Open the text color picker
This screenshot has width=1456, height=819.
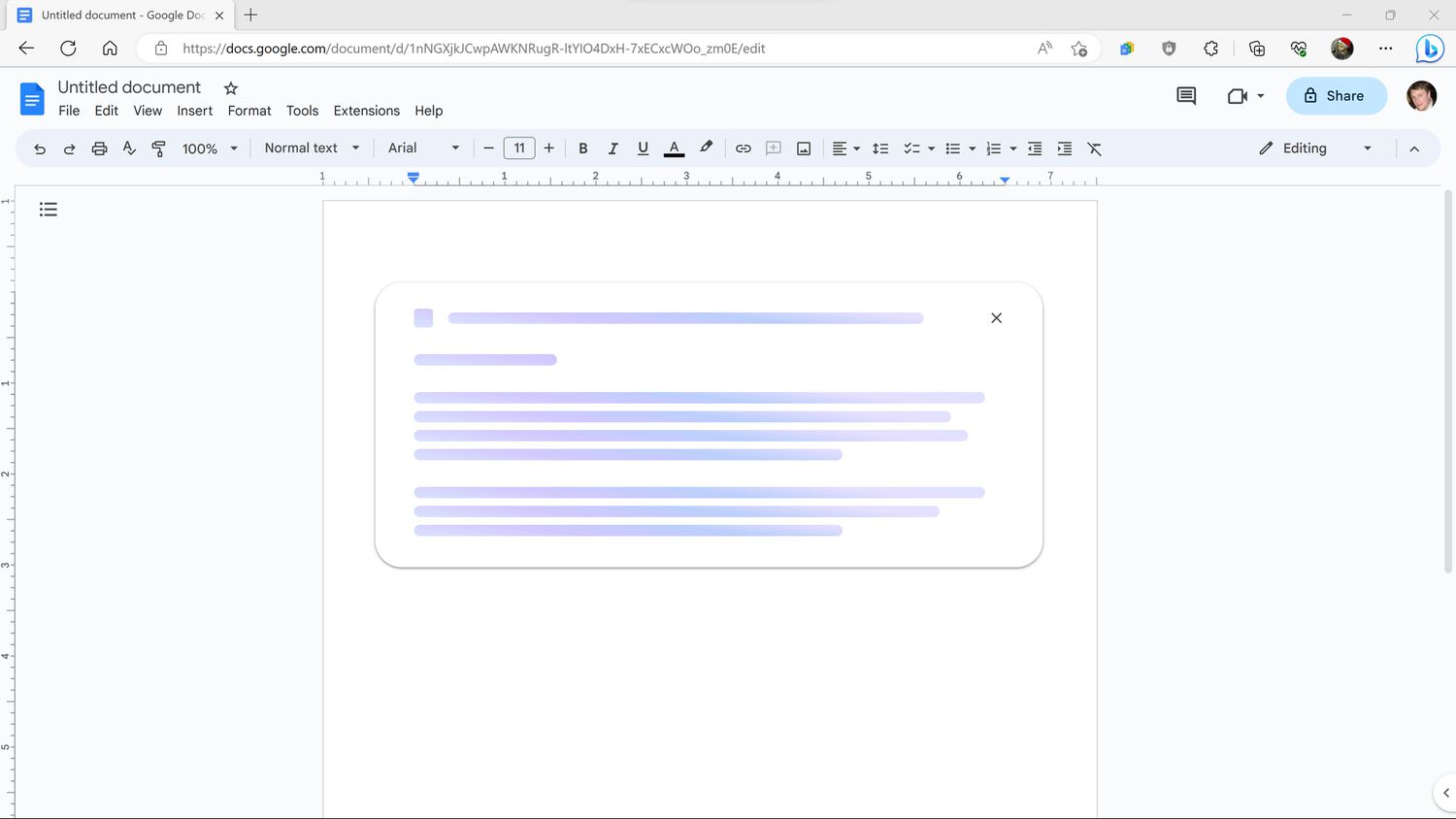tap(674, 148)
